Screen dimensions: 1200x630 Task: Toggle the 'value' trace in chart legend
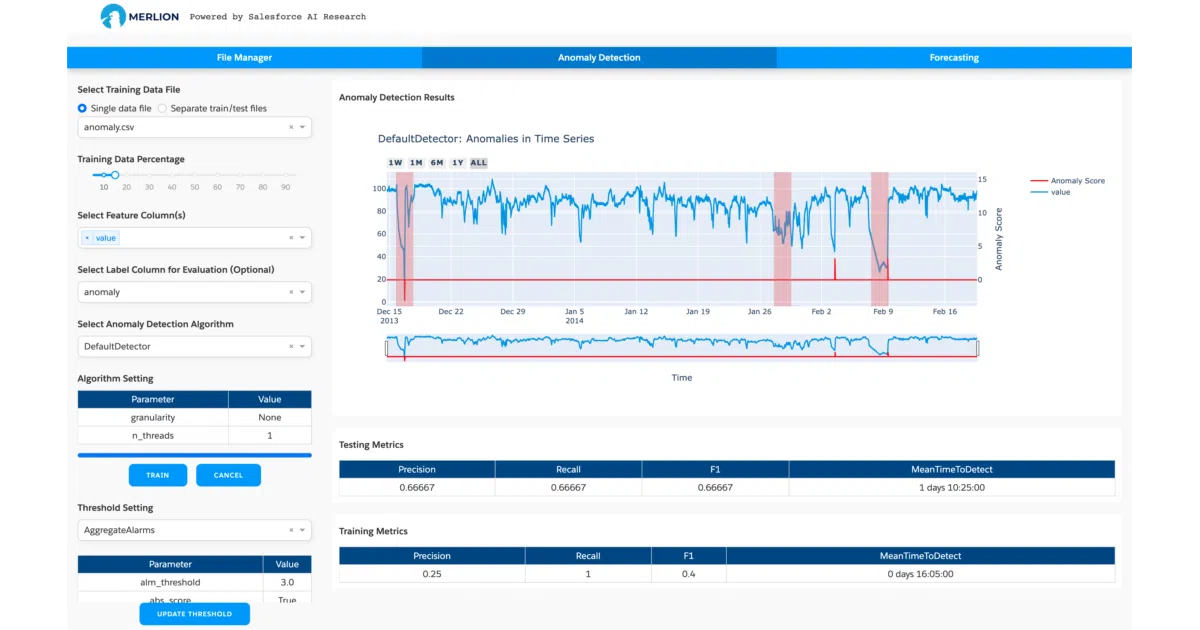tap(1050, 192)
